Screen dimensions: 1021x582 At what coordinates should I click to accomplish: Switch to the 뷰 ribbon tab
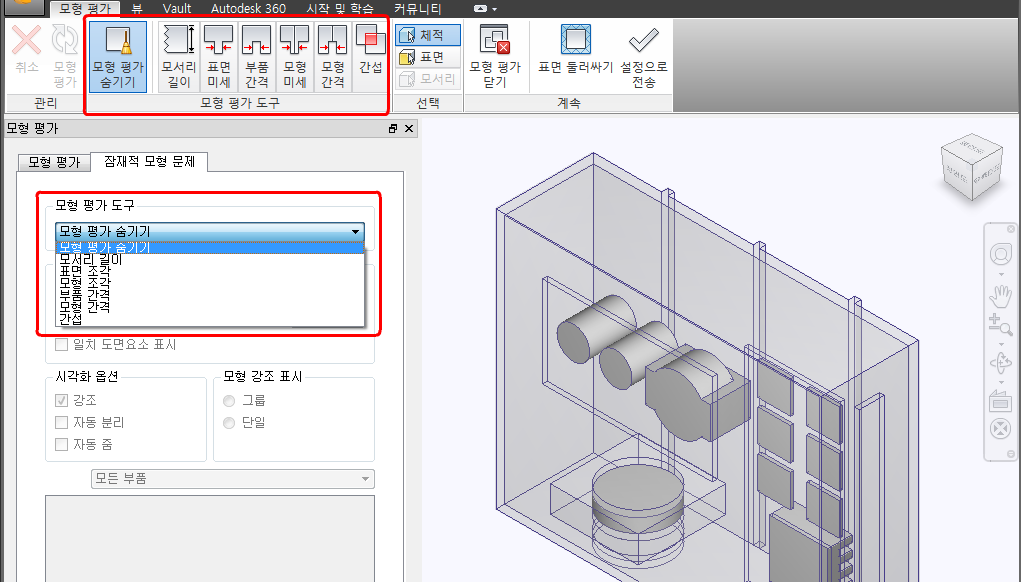(137, 8)
